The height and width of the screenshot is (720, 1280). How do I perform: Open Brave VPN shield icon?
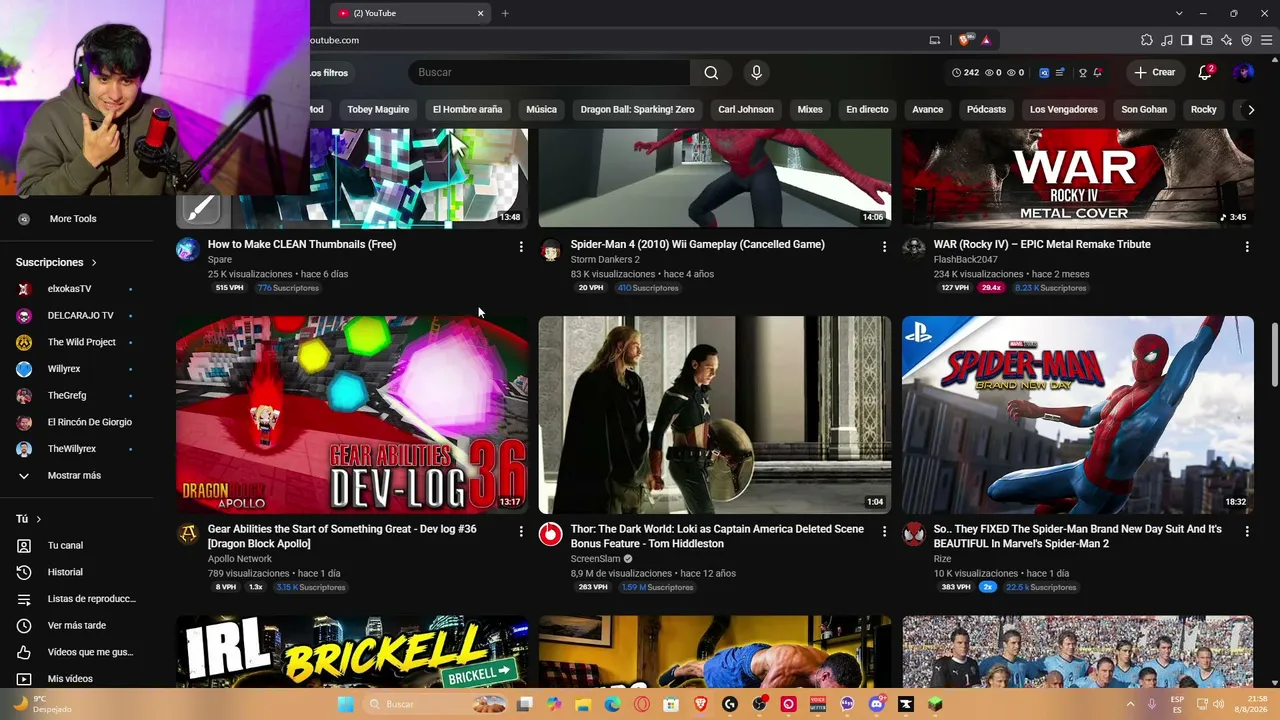tap(1246, 40)
